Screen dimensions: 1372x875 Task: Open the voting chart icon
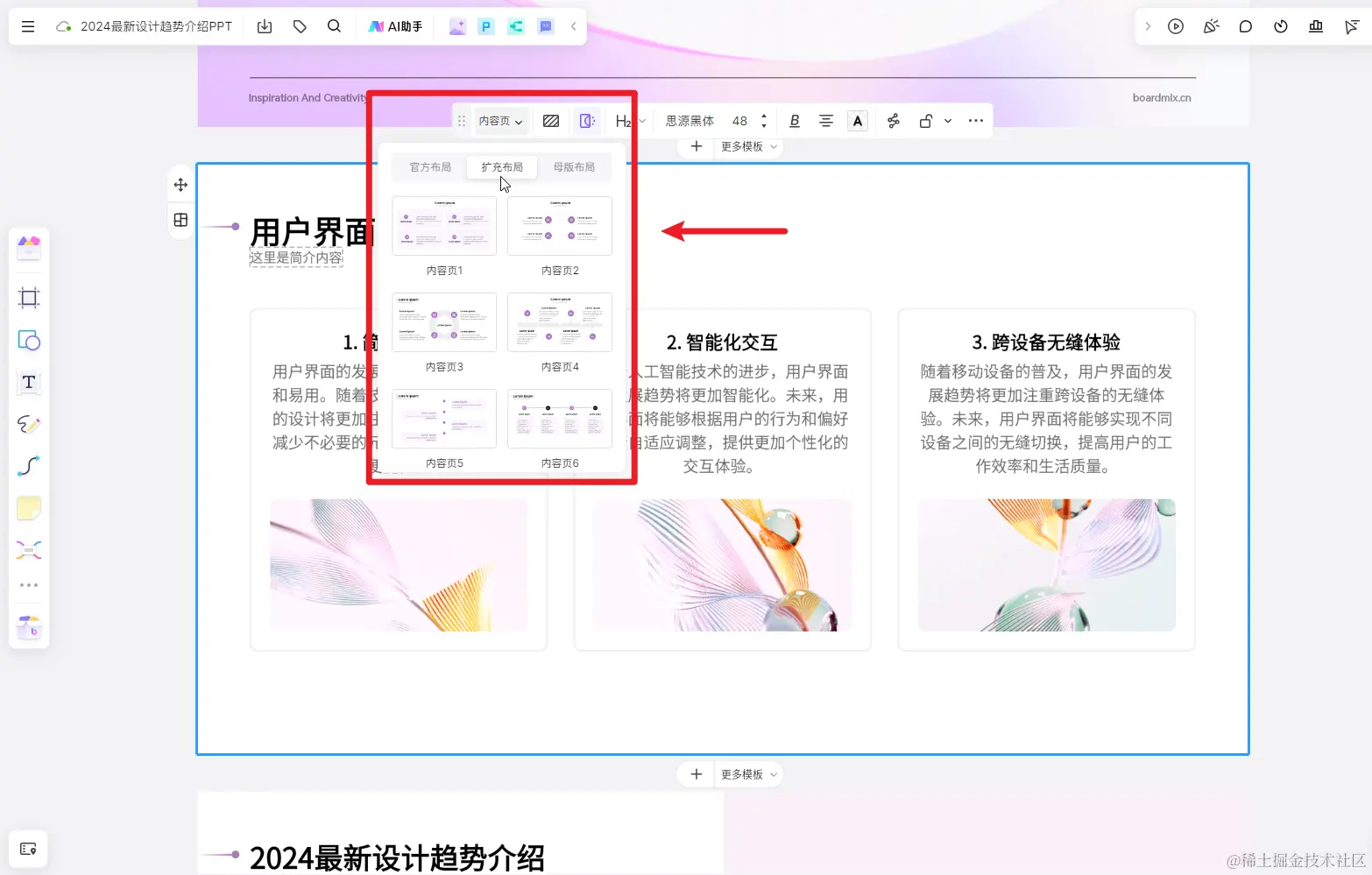(1316, 26)
